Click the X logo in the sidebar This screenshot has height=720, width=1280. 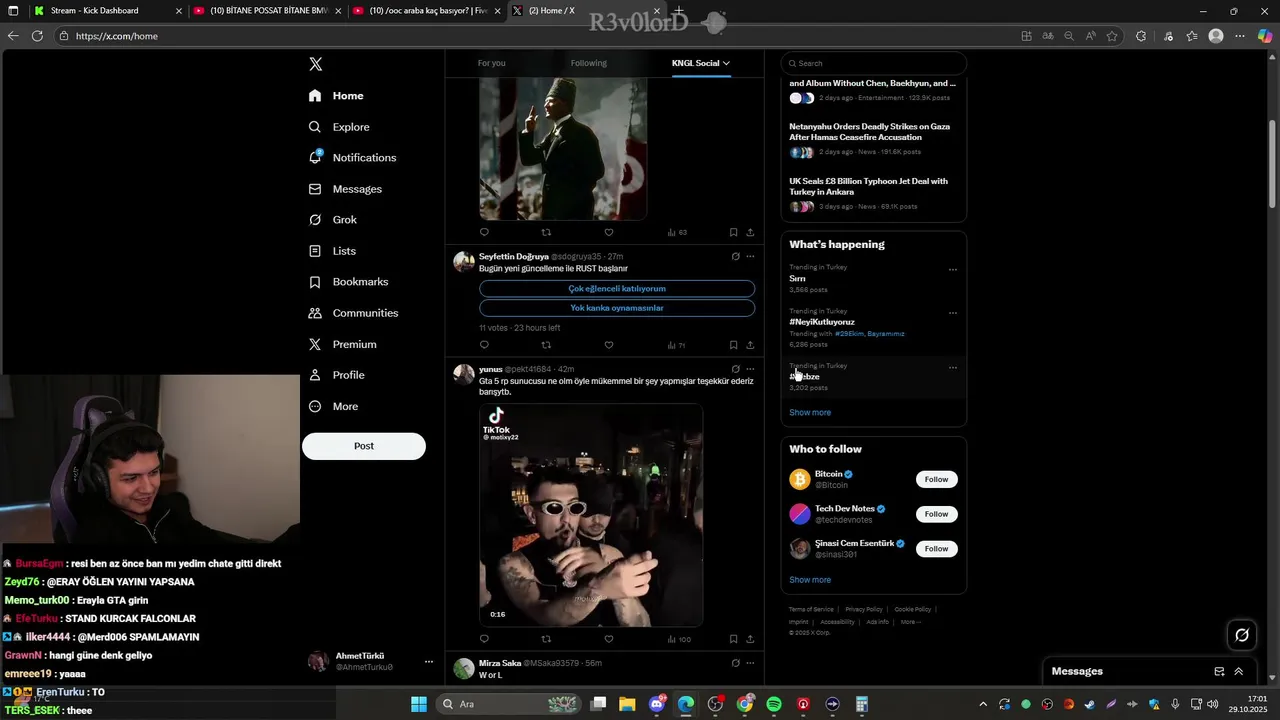316,64
